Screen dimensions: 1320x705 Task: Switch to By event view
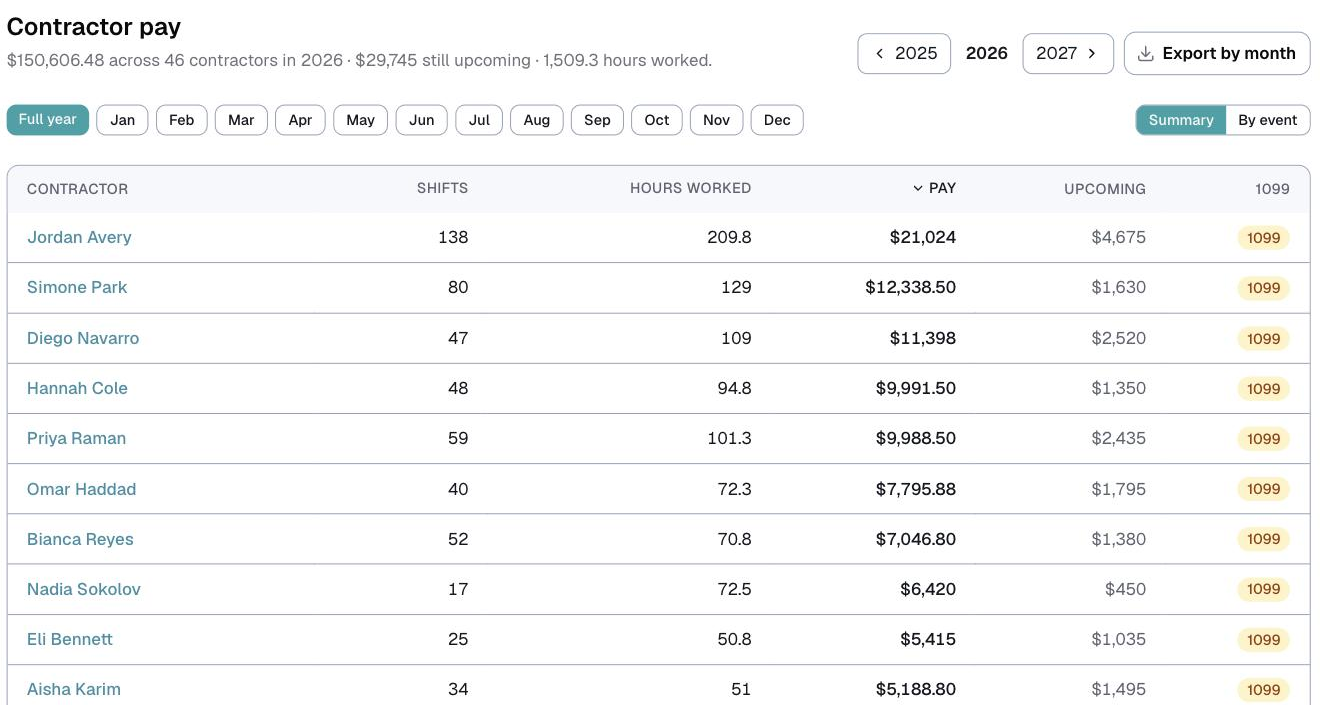[1268, 120]
